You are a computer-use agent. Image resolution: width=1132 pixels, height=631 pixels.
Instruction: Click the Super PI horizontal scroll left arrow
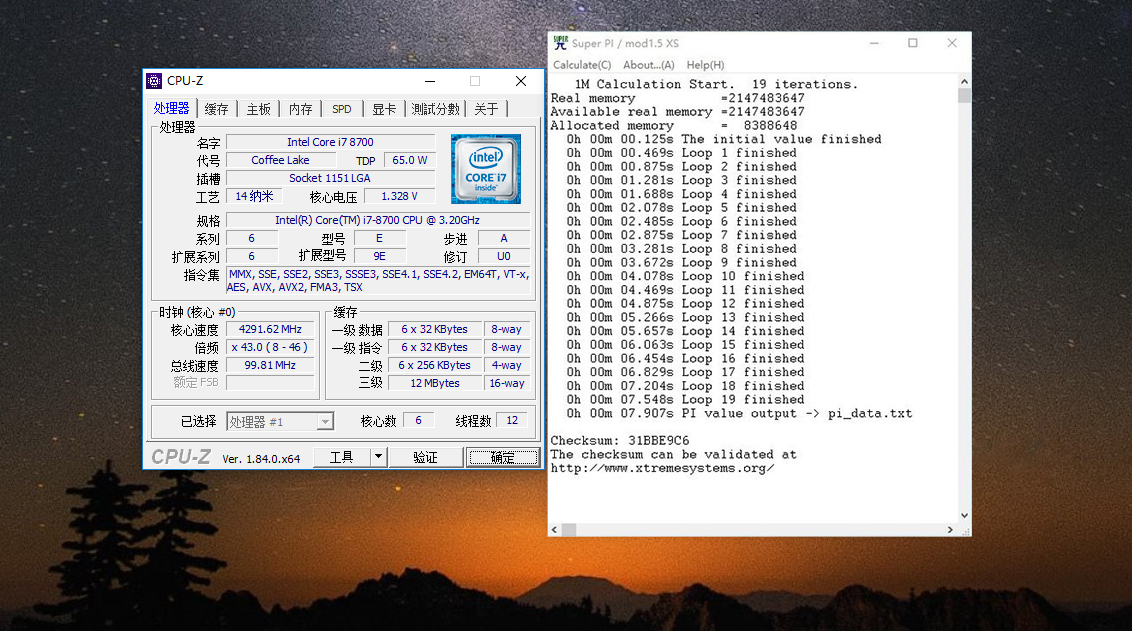point(554,530)
